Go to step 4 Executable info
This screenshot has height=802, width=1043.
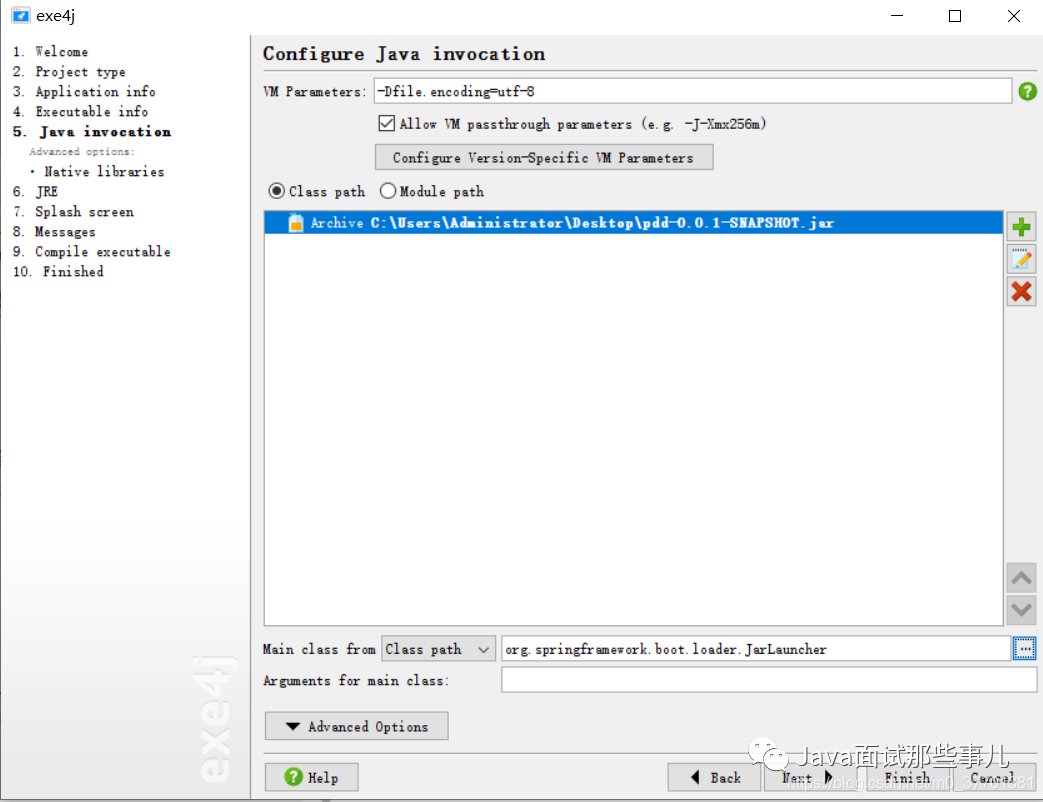pos(80,111)
